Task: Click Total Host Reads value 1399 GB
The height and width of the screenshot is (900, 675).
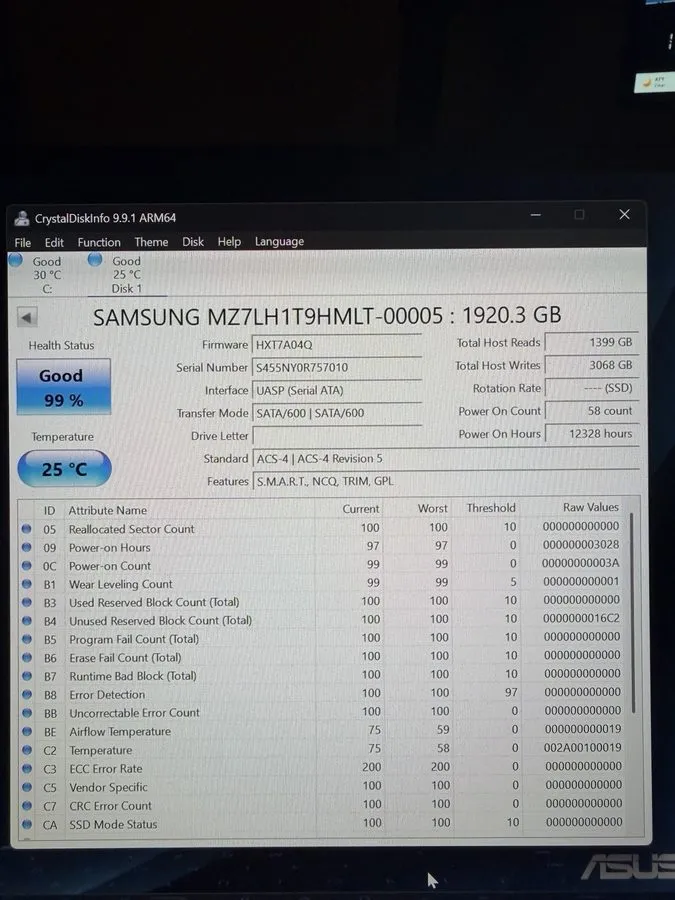Action: pyautogui.click(x=591, y=342)
